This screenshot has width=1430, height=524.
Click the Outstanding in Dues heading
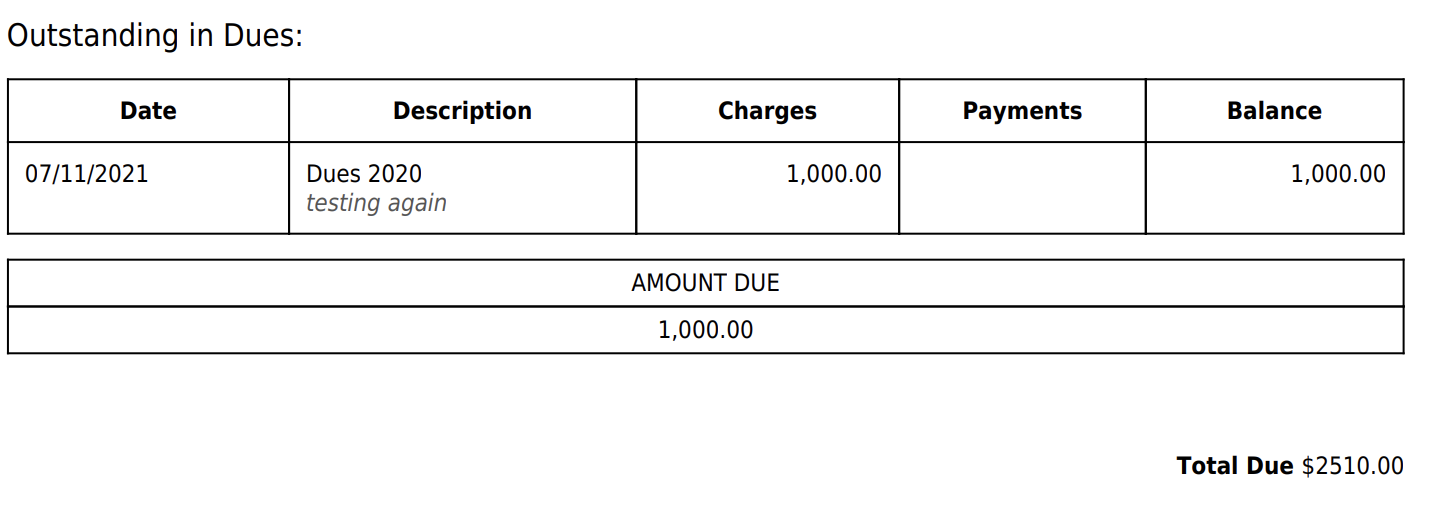click(x=155, y=37)
